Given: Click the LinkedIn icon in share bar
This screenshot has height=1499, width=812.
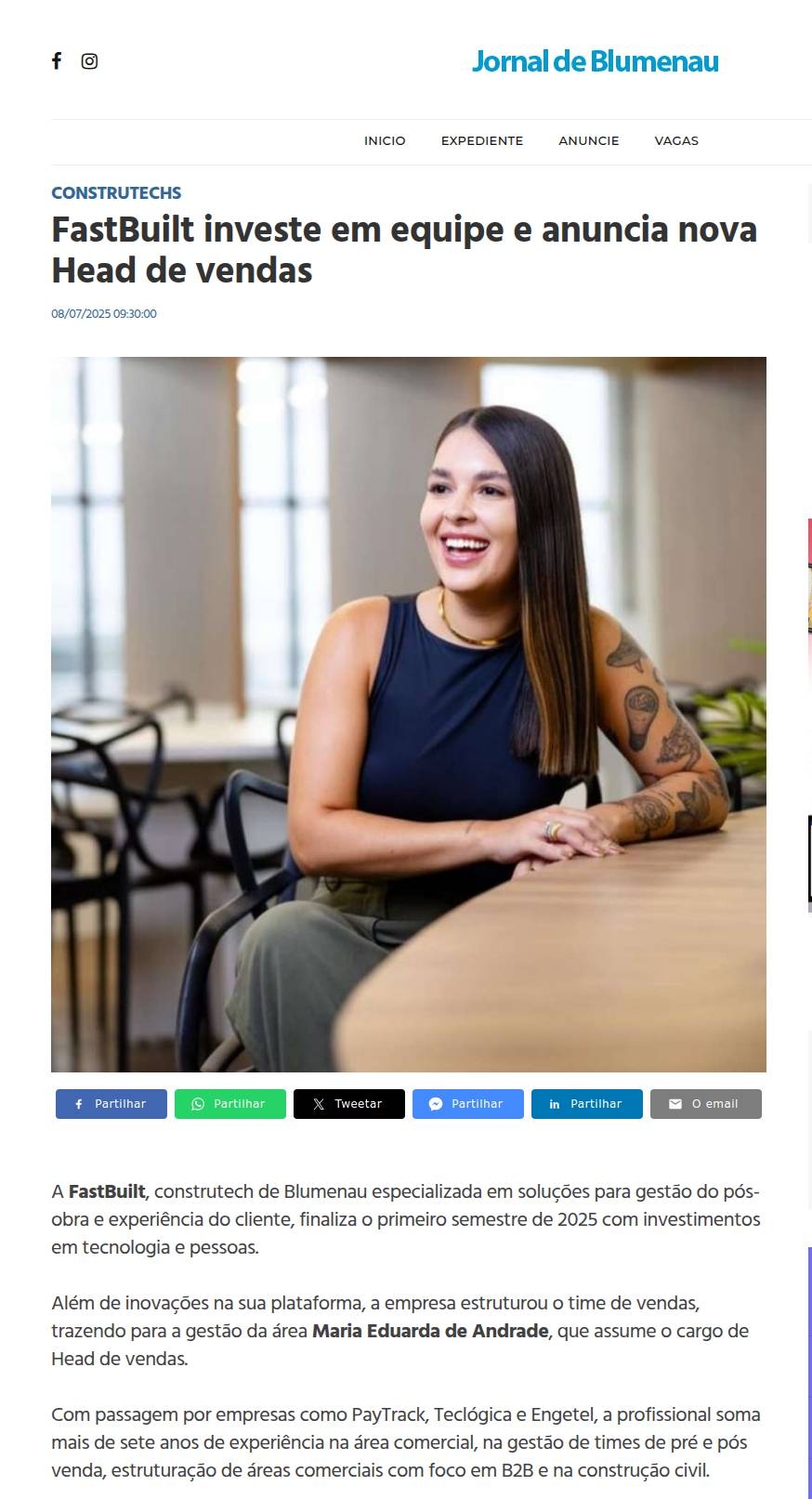Looking at the screenshot, I should click(x=555, y=1104).
